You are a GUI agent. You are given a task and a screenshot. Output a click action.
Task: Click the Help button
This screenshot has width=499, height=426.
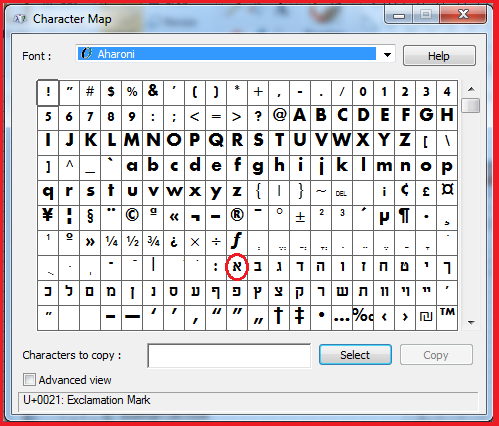tap(439, 56)
